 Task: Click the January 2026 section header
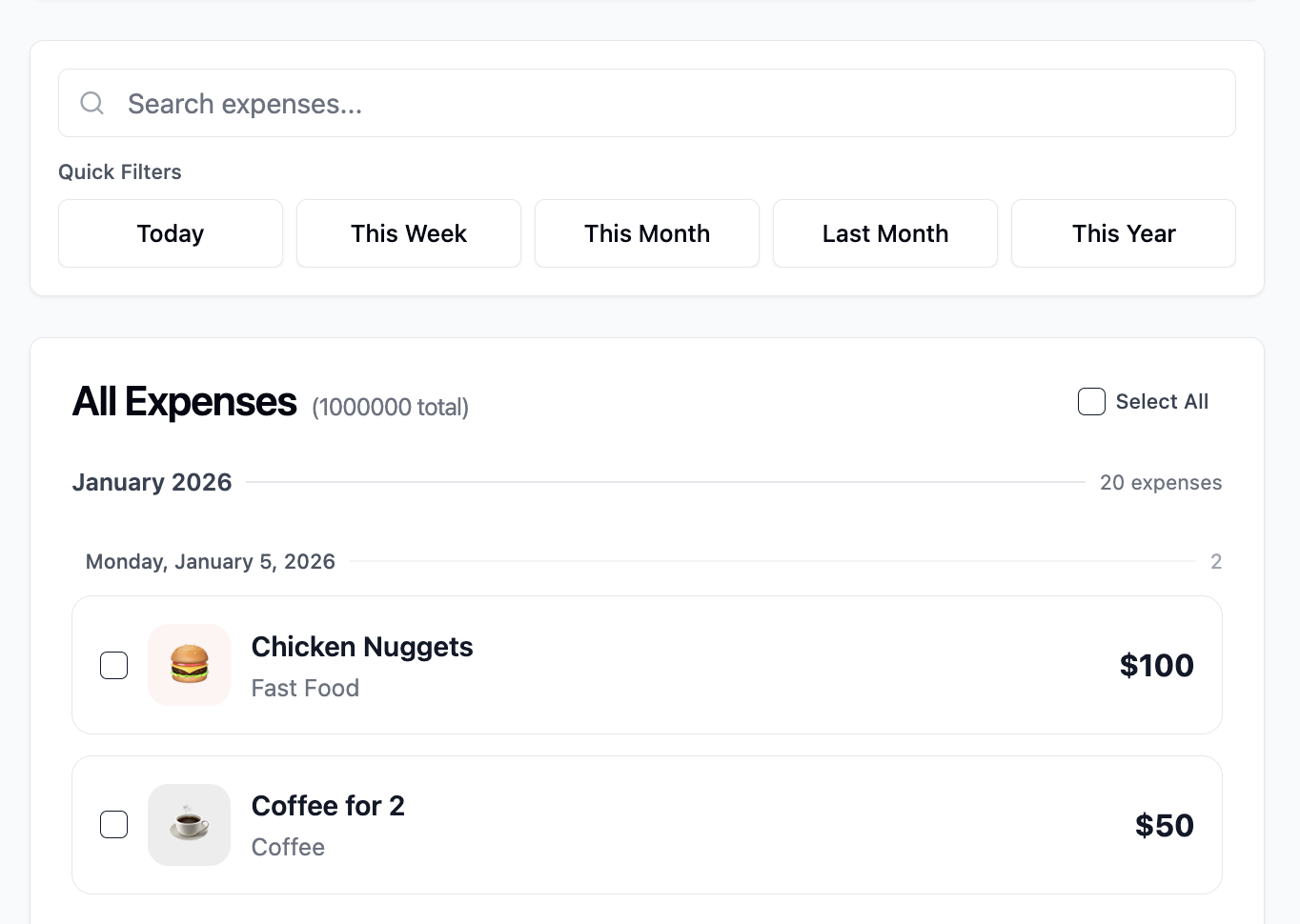152,482
